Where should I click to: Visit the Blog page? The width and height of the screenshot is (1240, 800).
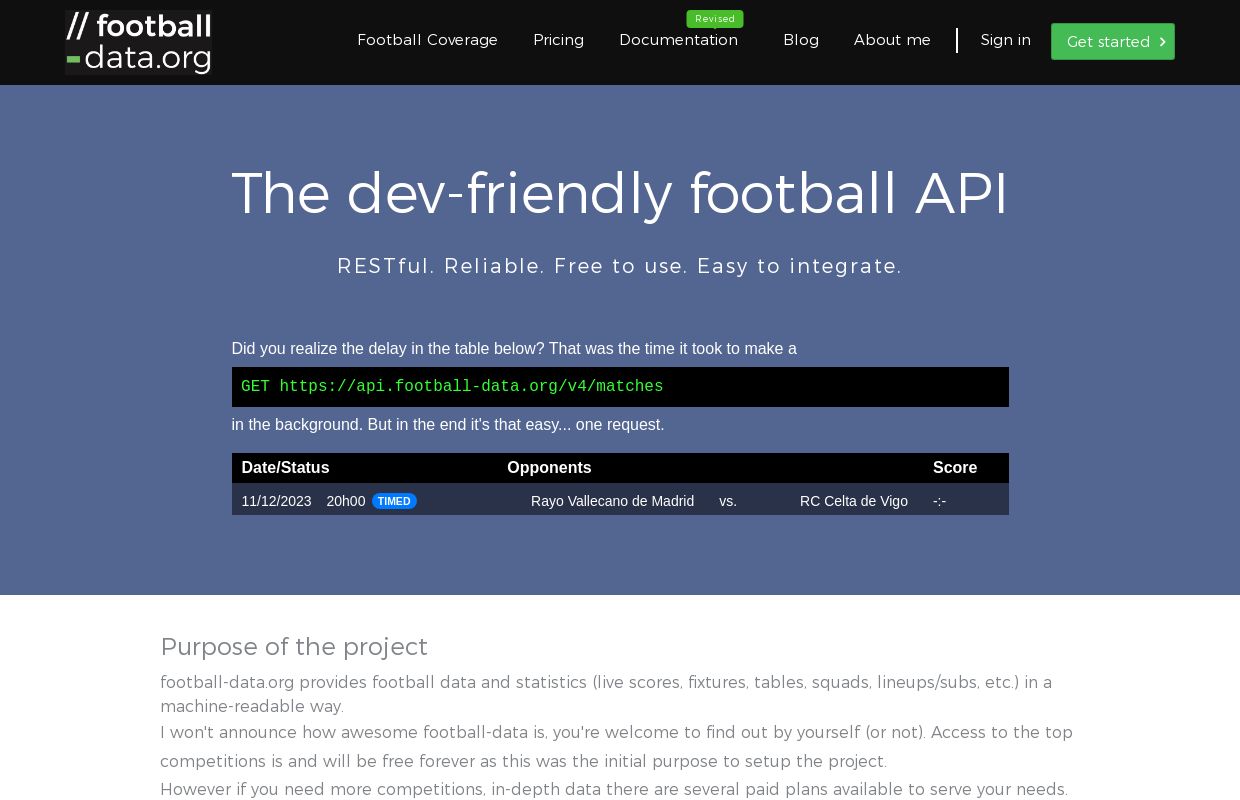coord(801,40)
